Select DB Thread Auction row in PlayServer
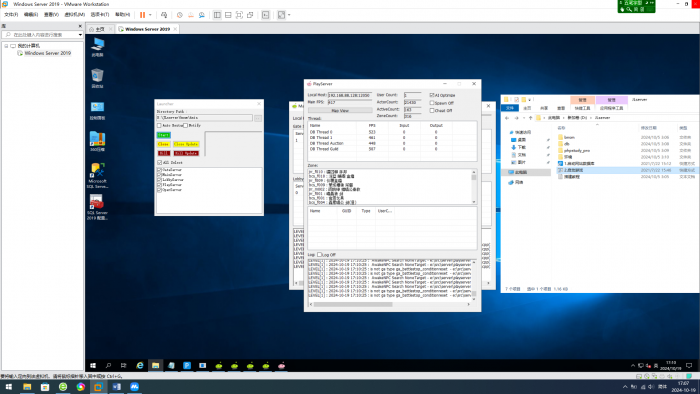Screen dimensions: 700x394 click(x=392, y=143)
